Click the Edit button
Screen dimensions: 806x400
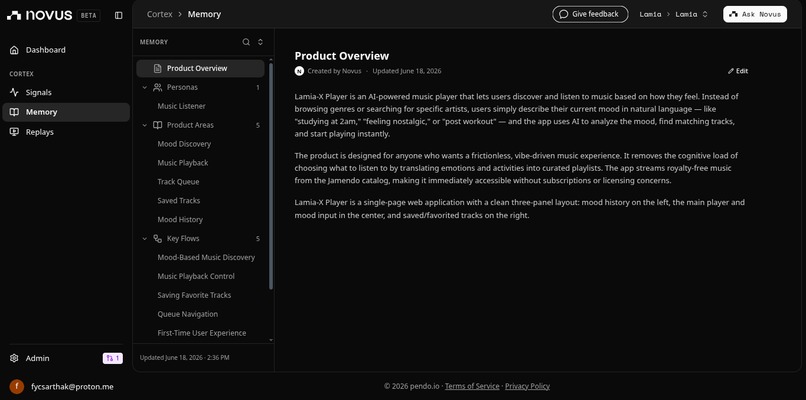coord(738,71)
